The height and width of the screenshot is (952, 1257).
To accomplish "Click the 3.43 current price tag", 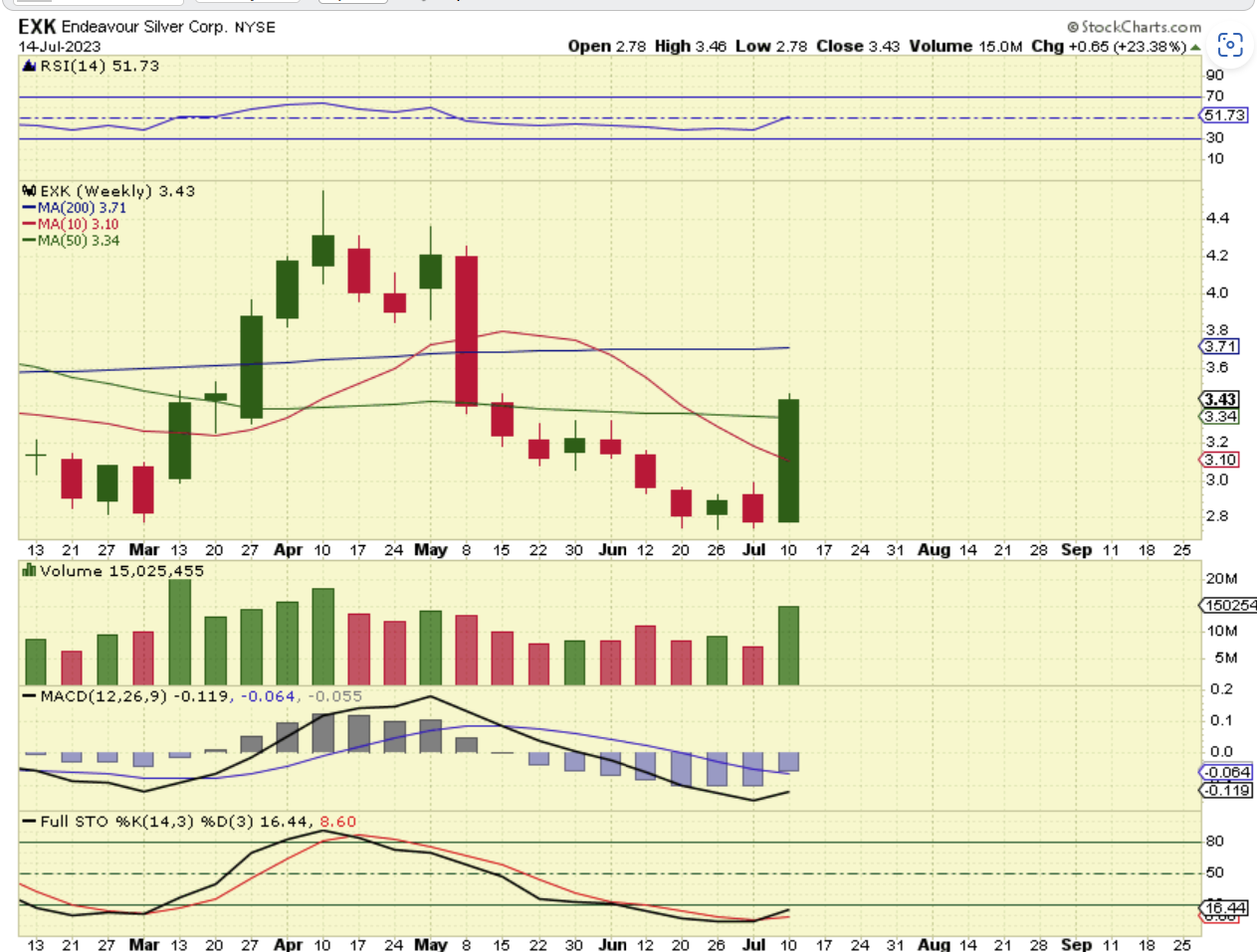I will click(x=1220, y=399).
